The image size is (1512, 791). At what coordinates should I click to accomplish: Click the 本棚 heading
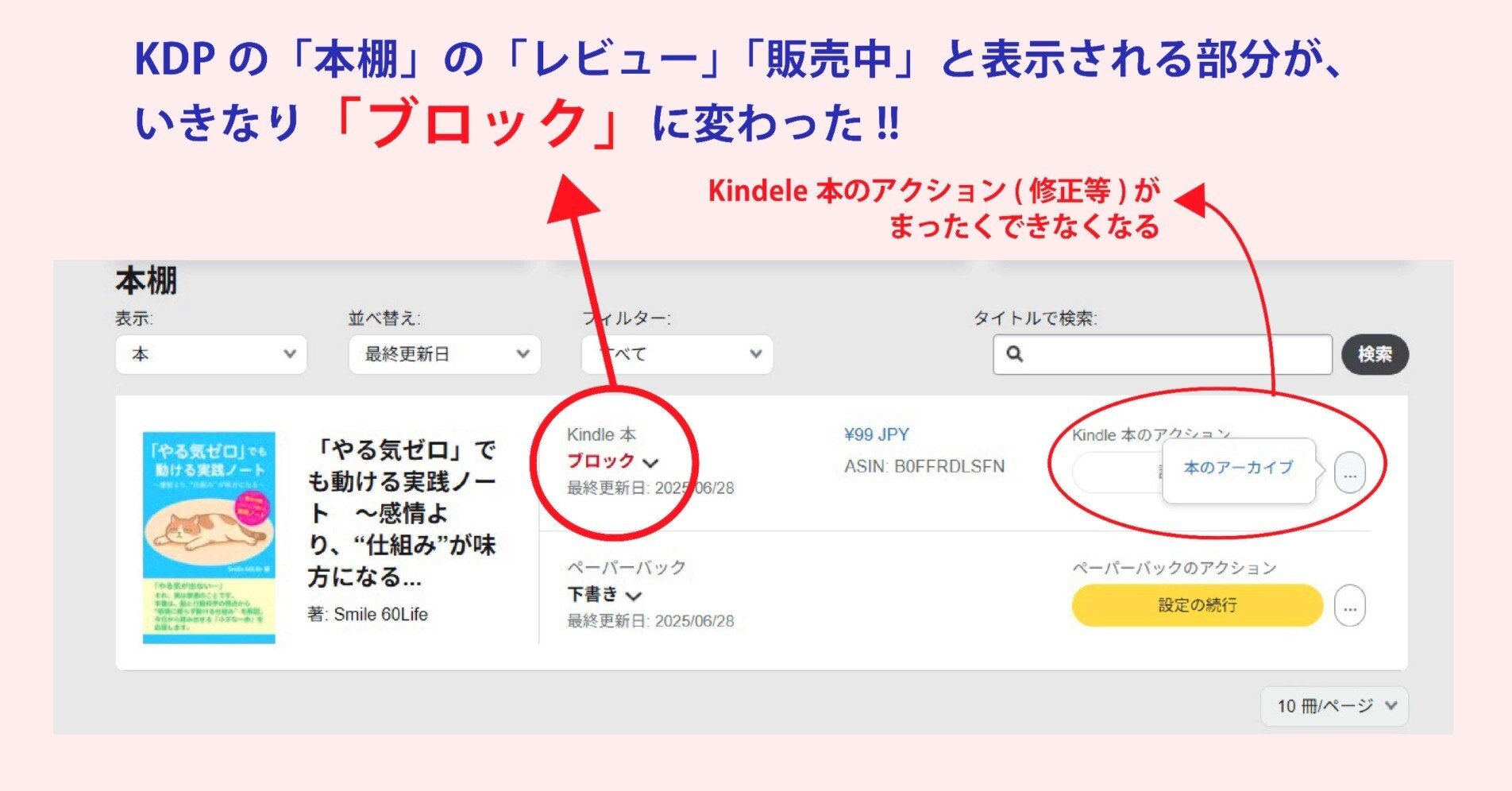click(x=146, y=281)
